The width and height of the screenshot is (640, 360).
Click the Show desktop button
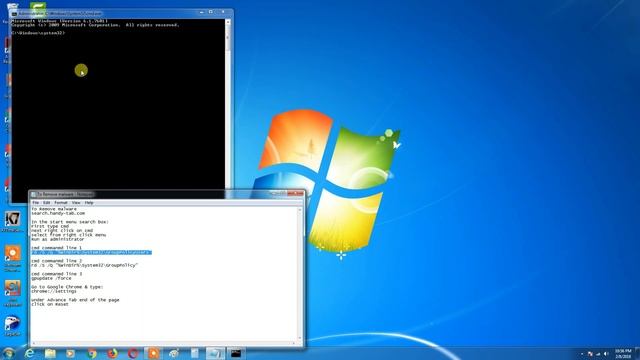point(637,353)
